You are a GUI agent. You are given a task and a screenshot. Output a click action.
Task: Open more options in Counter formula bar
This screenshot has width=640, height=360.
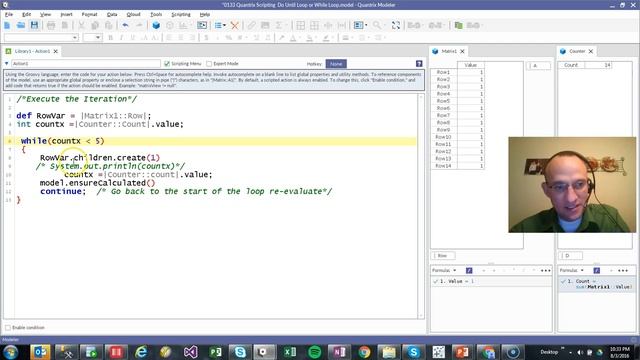tap(623, 271)
